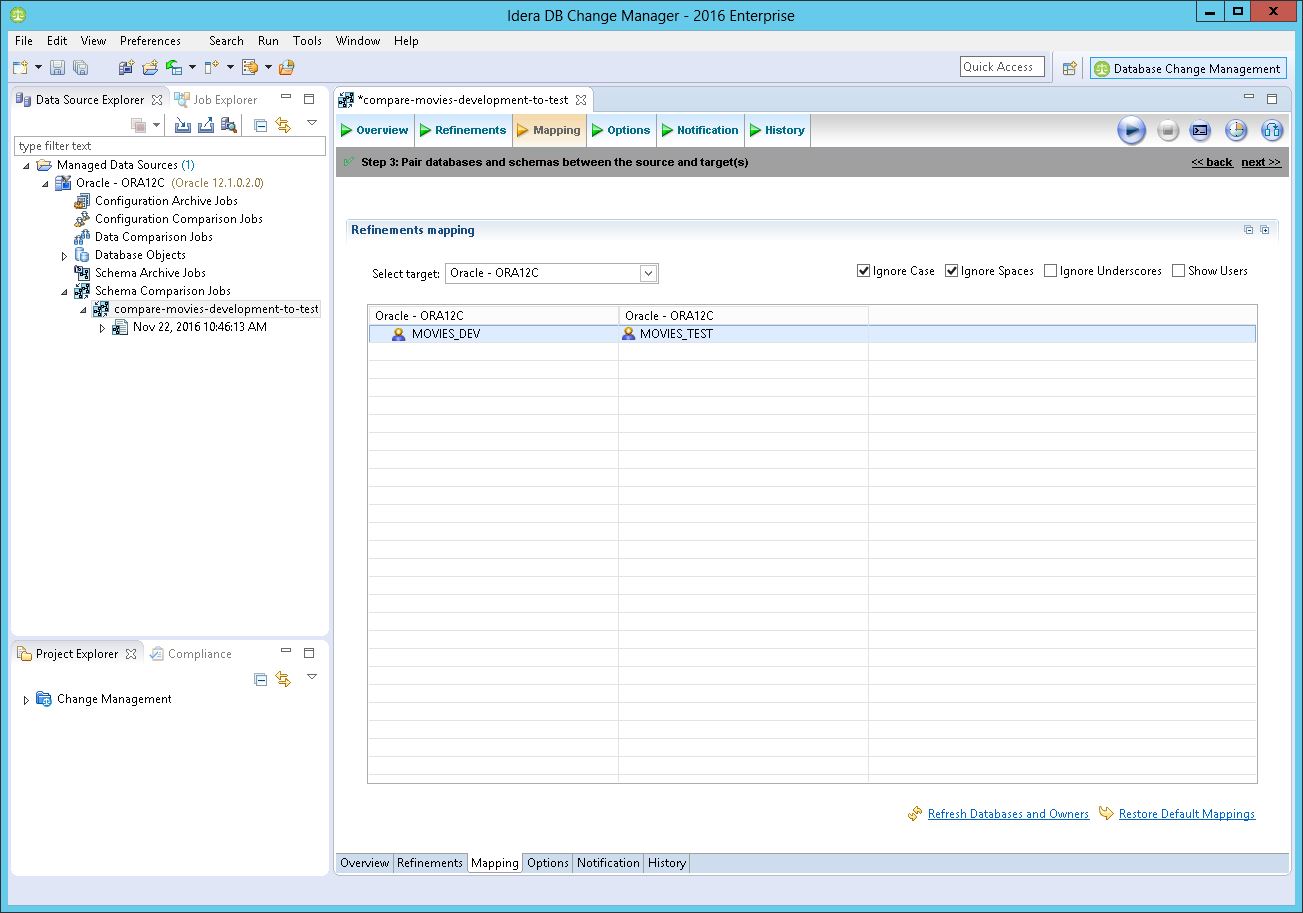This screenshot has height=913, width=1303.
Task: Open the Run menu
Action: click(268, 41)
